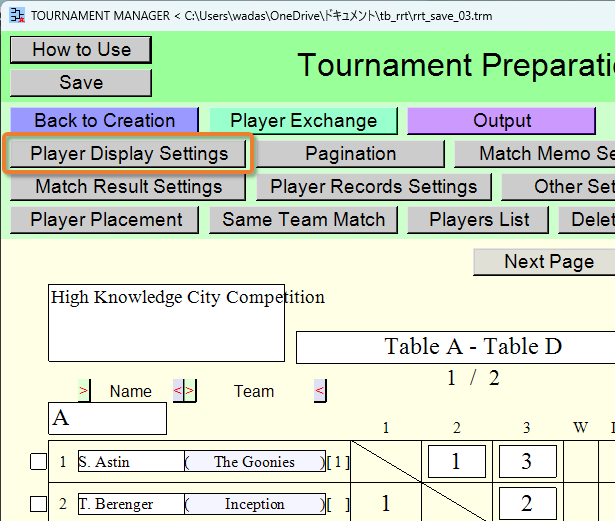Image resolution: width=615 pixels, height=521 pixels.
Task: Click the Tournament Manager app icon in title bar
Action: (17, 16)
